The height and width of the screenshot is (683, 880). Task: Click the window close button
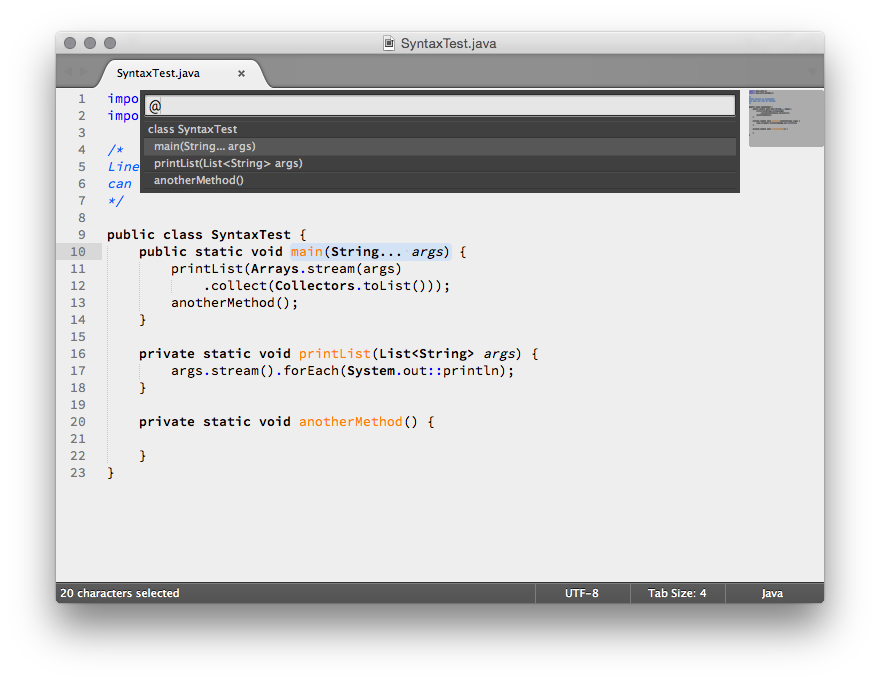coord(70,43)
